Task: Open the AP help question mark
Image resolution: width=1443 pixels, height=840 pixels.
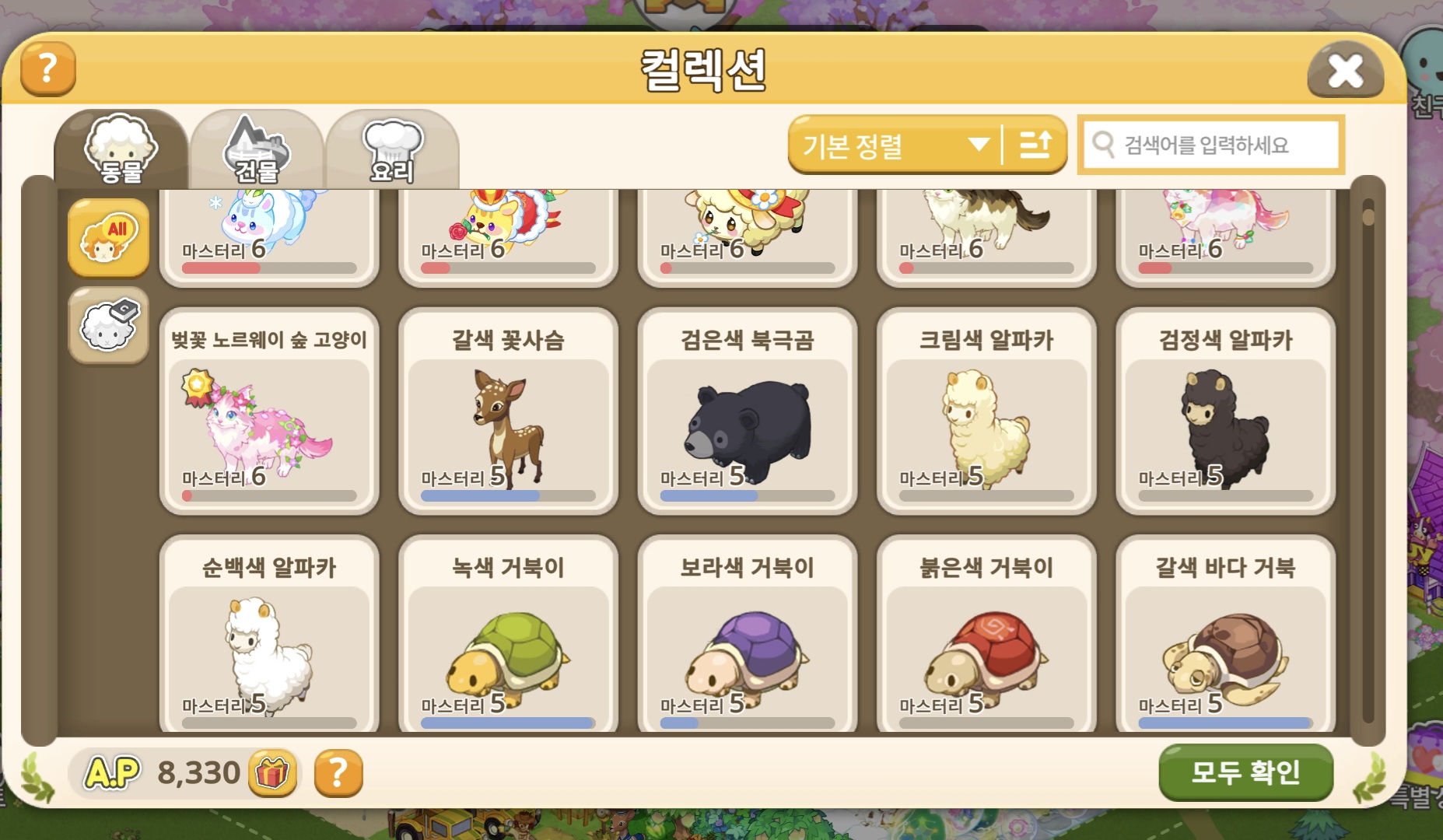Action: tap(338, 773)
